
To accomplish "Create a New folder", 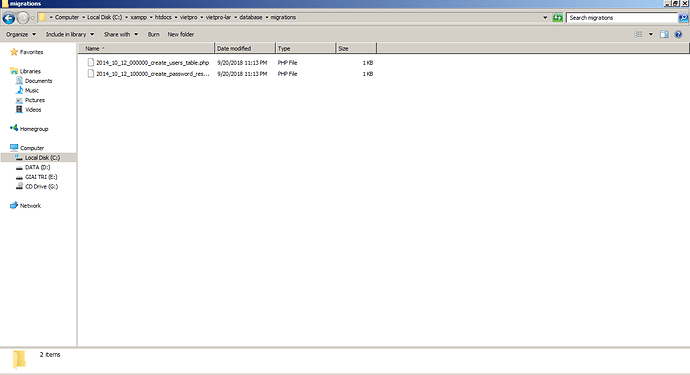I will point(180,34).
